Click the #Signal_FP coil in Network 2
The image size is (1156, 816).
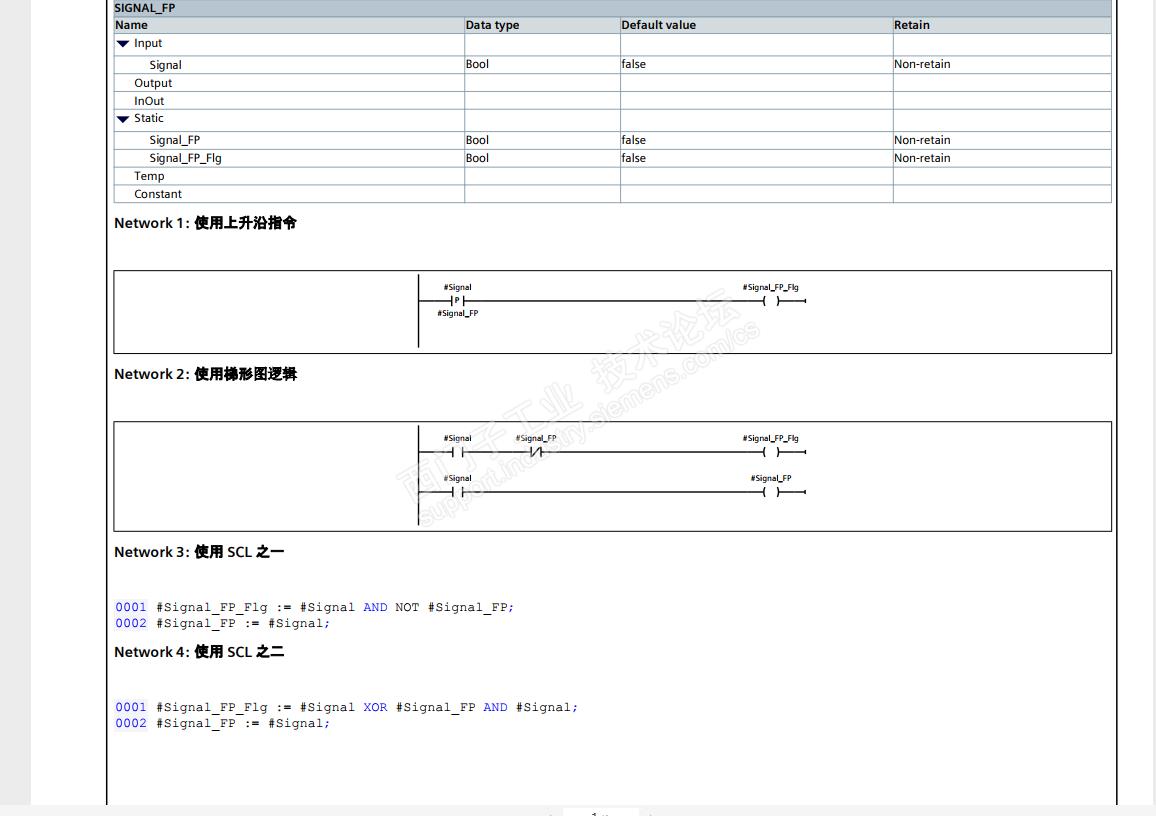[x=771, y=492]
